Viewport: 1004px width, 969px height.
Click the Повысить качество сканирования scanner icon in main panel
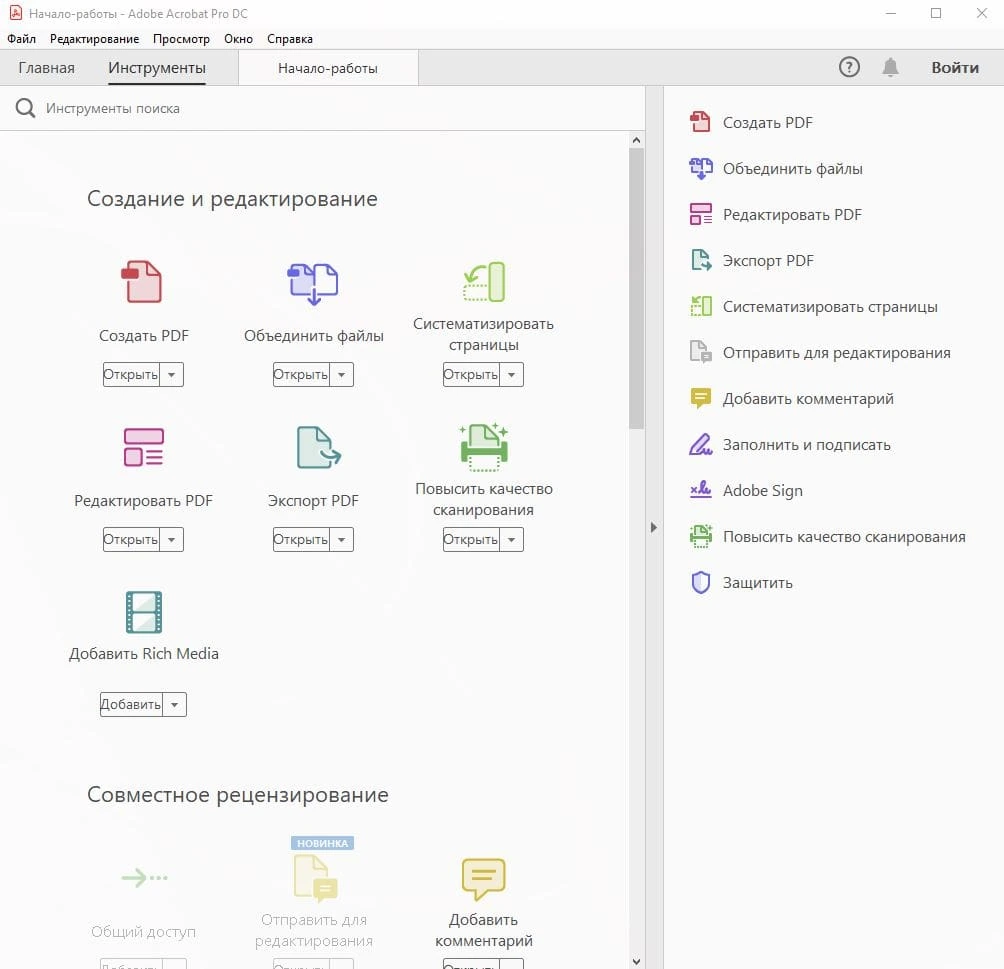click(484, 447)
